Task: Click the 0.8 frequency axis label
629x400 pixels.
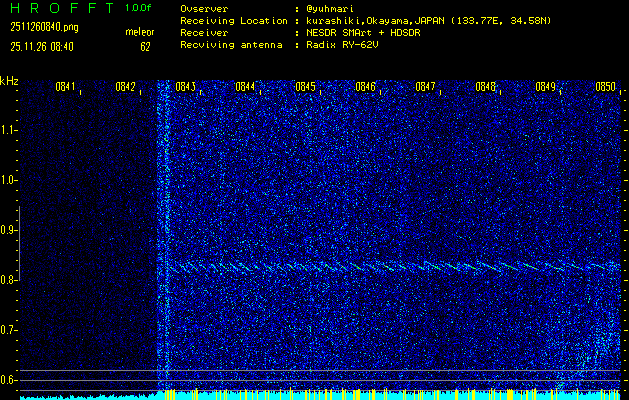Action: pos(9,280)
